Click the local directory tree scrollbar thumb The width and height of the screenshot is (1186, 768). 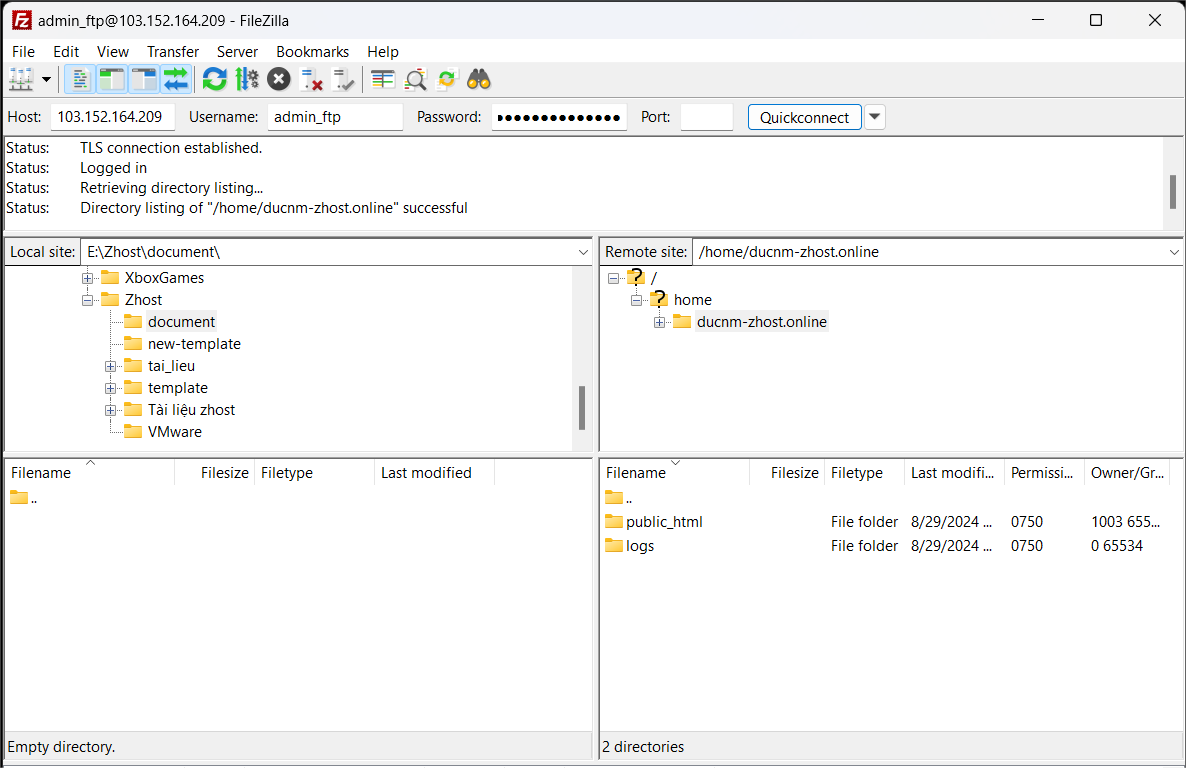point(582,408)
